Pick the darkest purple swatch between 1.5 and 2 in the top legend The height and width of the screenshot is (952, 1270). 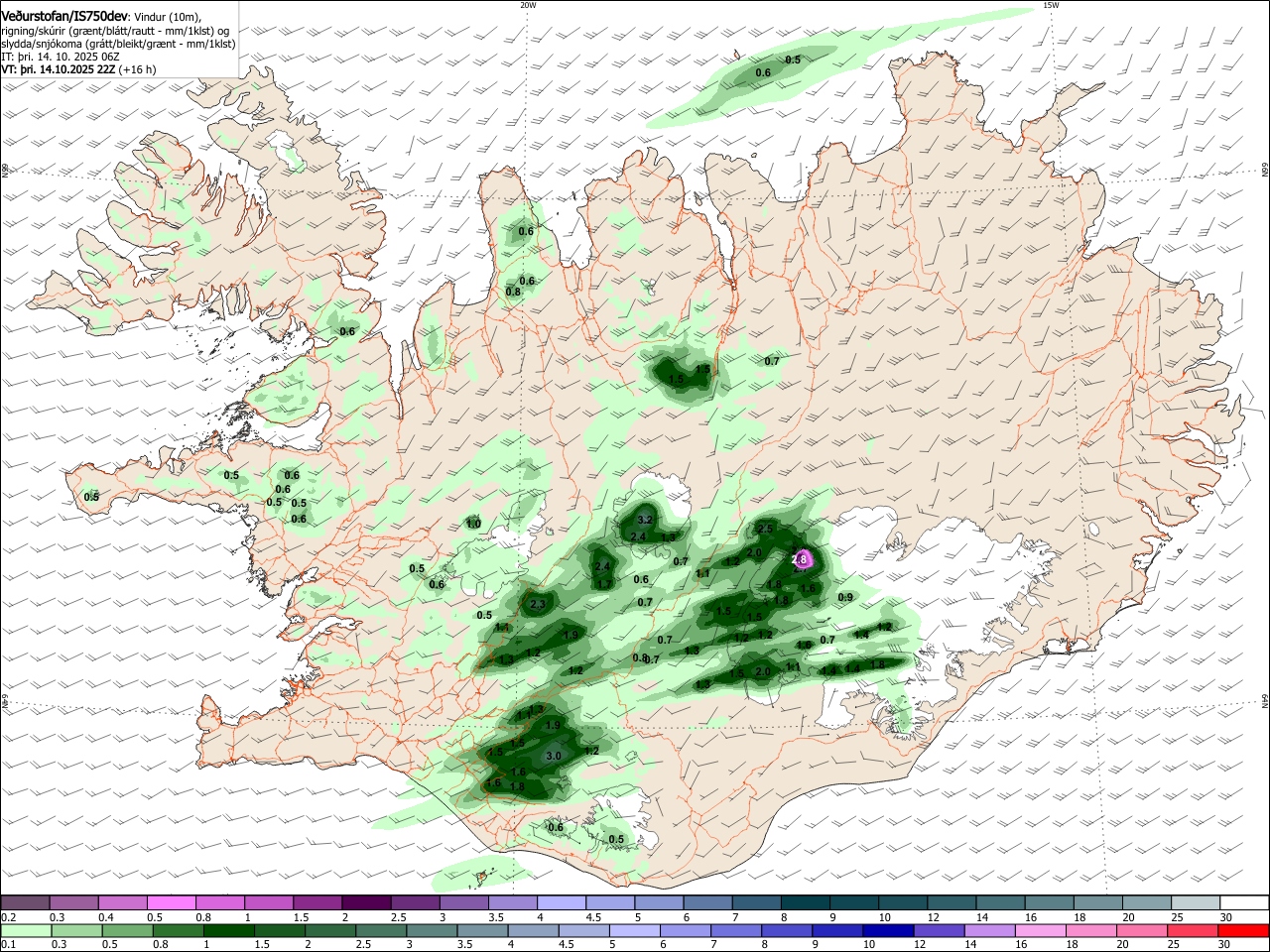pos(364,902)
